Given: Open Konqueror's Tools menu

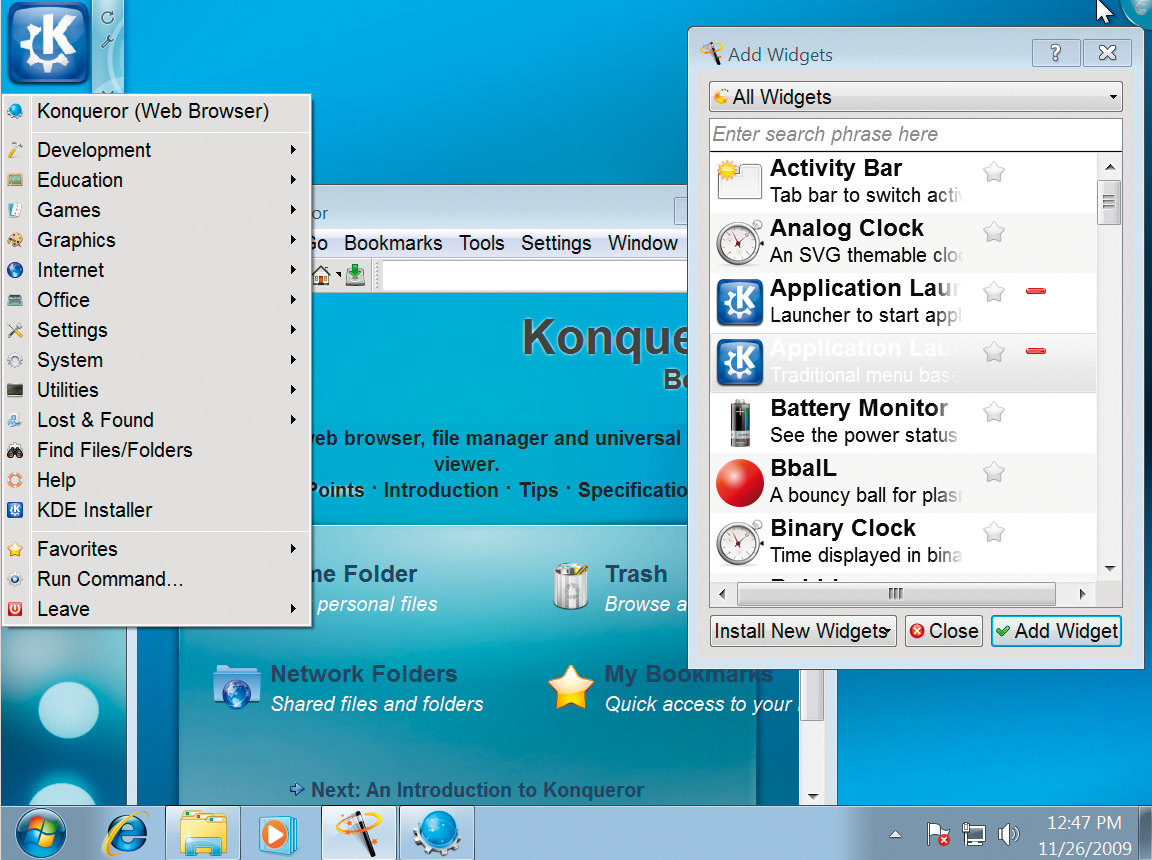Looking at the screenshot, I should (482, 243).
